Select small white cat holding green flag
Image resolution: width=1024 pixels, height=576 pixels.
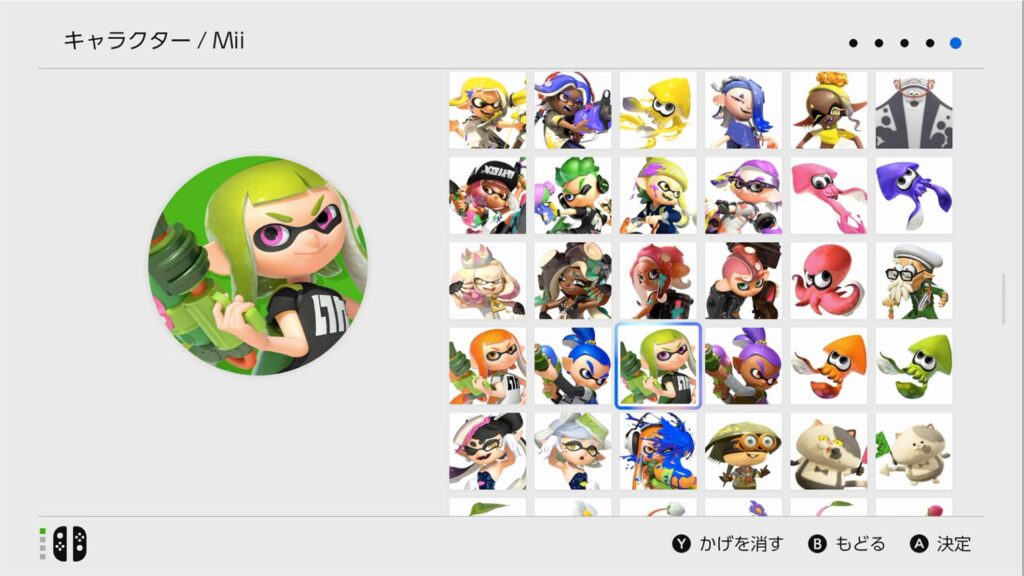coord(914,451)
